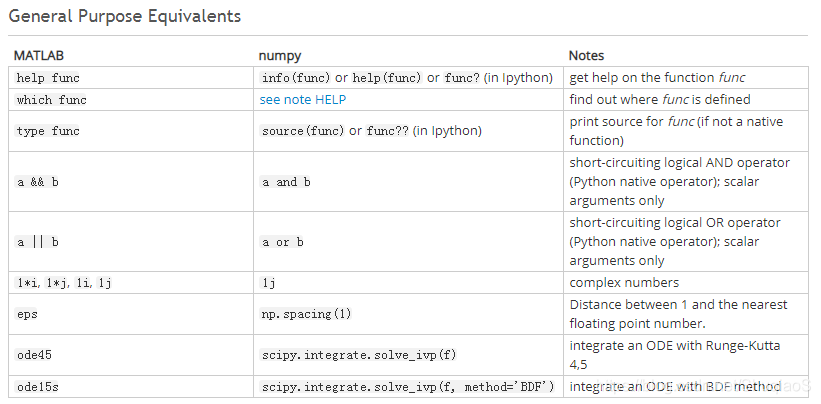Click the 'ode15s' MATLAB entry
821x404 pixels.
click(x=38, y=387)
